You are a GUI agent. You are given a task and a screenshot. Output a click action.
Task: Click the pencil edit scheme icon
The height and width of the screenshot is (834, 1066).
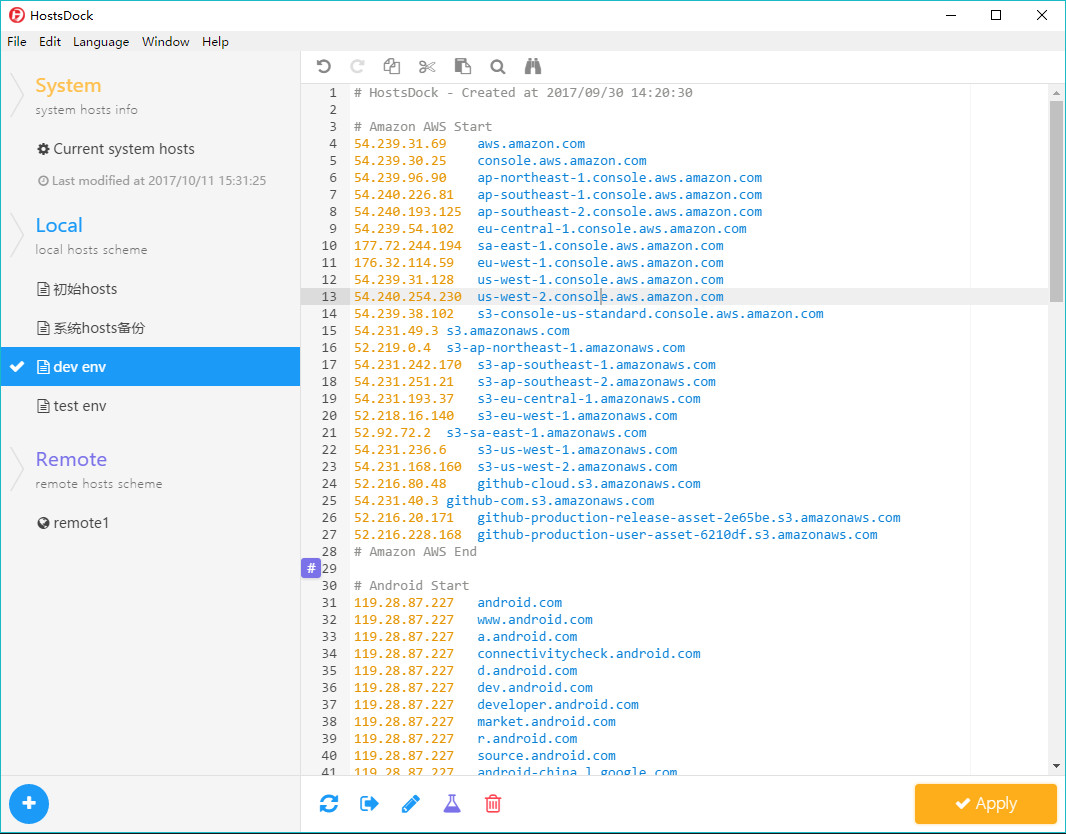tap(410, 803)
